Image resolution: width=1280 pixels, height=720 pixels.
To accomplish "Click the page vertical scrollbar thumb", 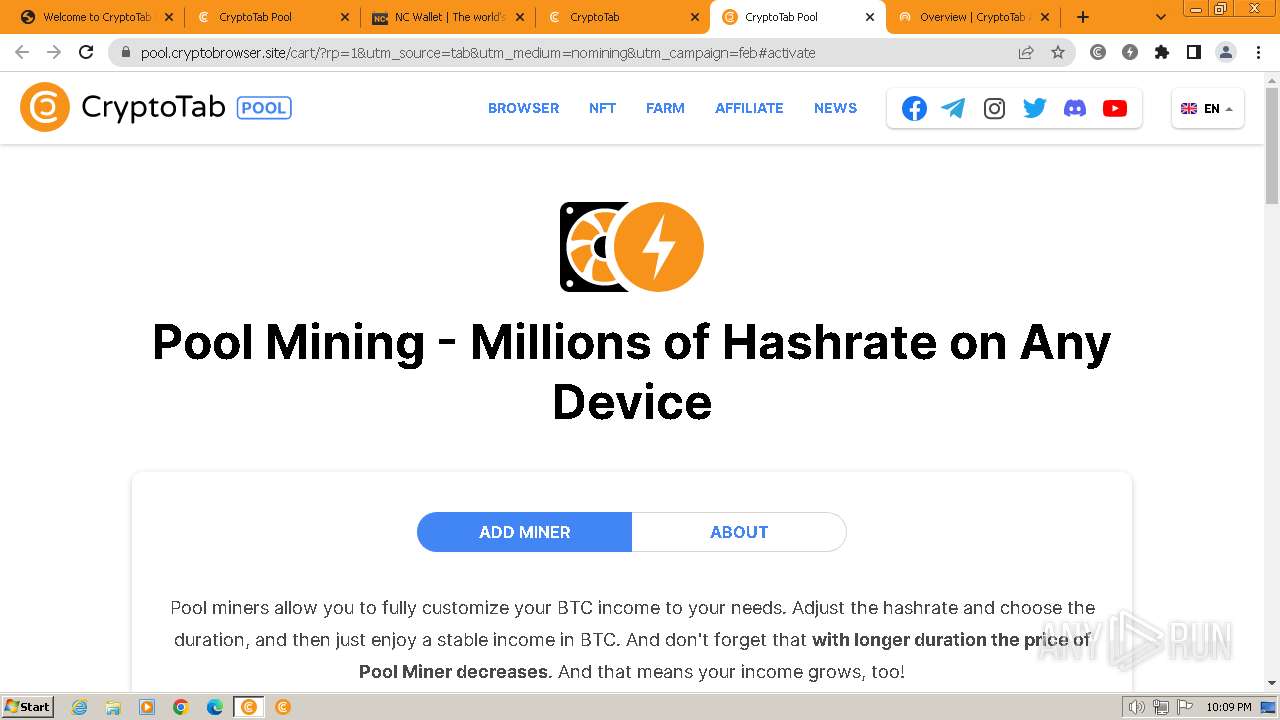I will point(1272,146).
